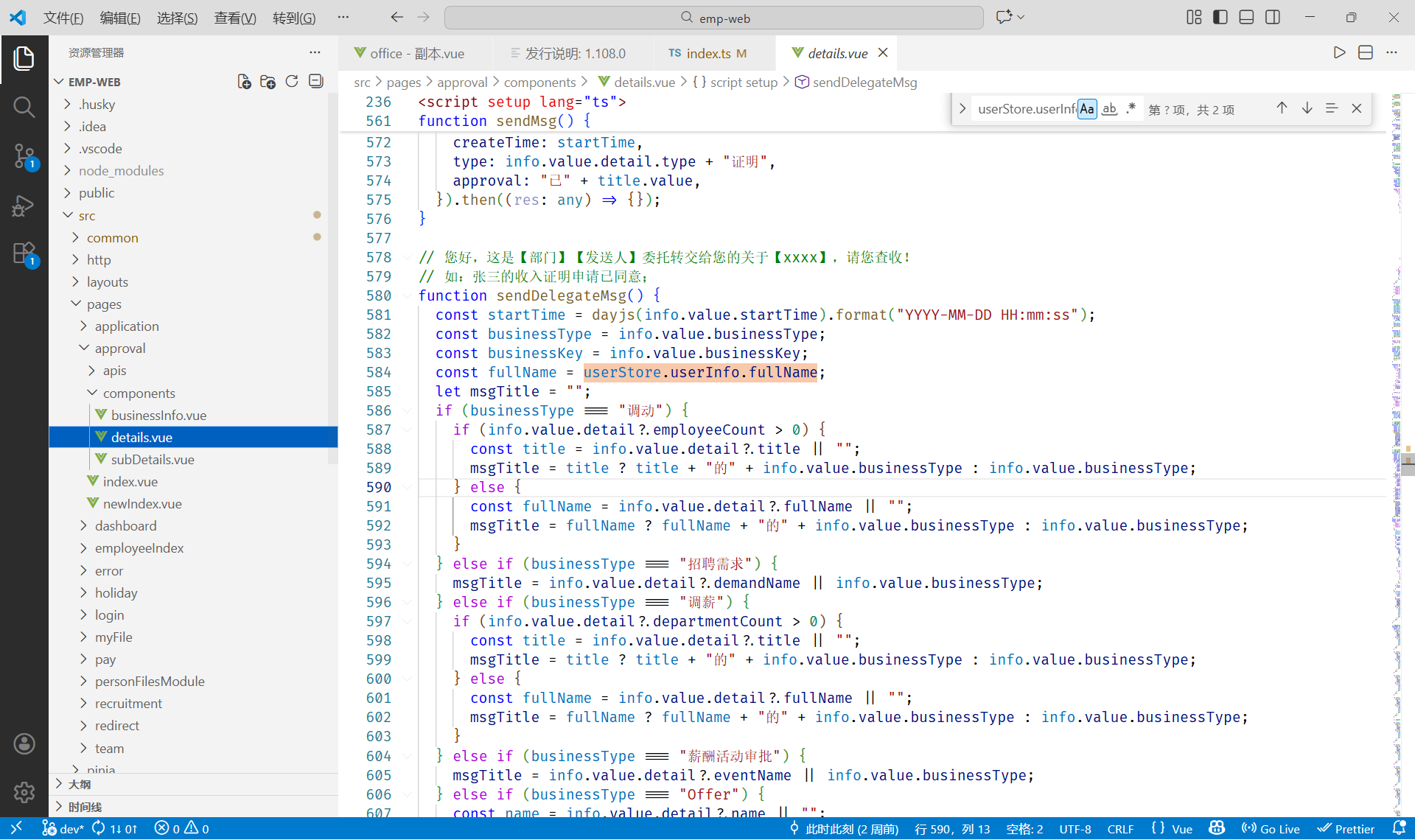Screen dimensions: 1415x840
Task: Open the 查看(V) menu
Action: coord(234,18)
